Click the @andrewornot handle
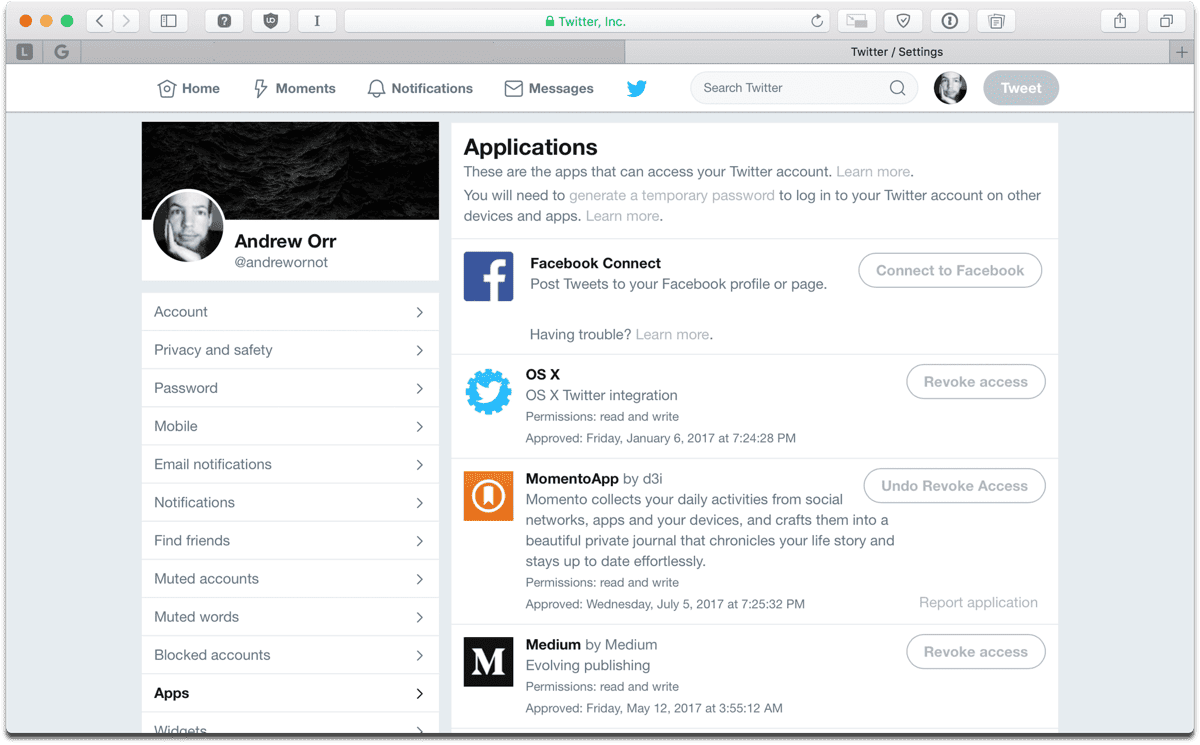Viewport: 1200px width, 745px height. (281, 262)
